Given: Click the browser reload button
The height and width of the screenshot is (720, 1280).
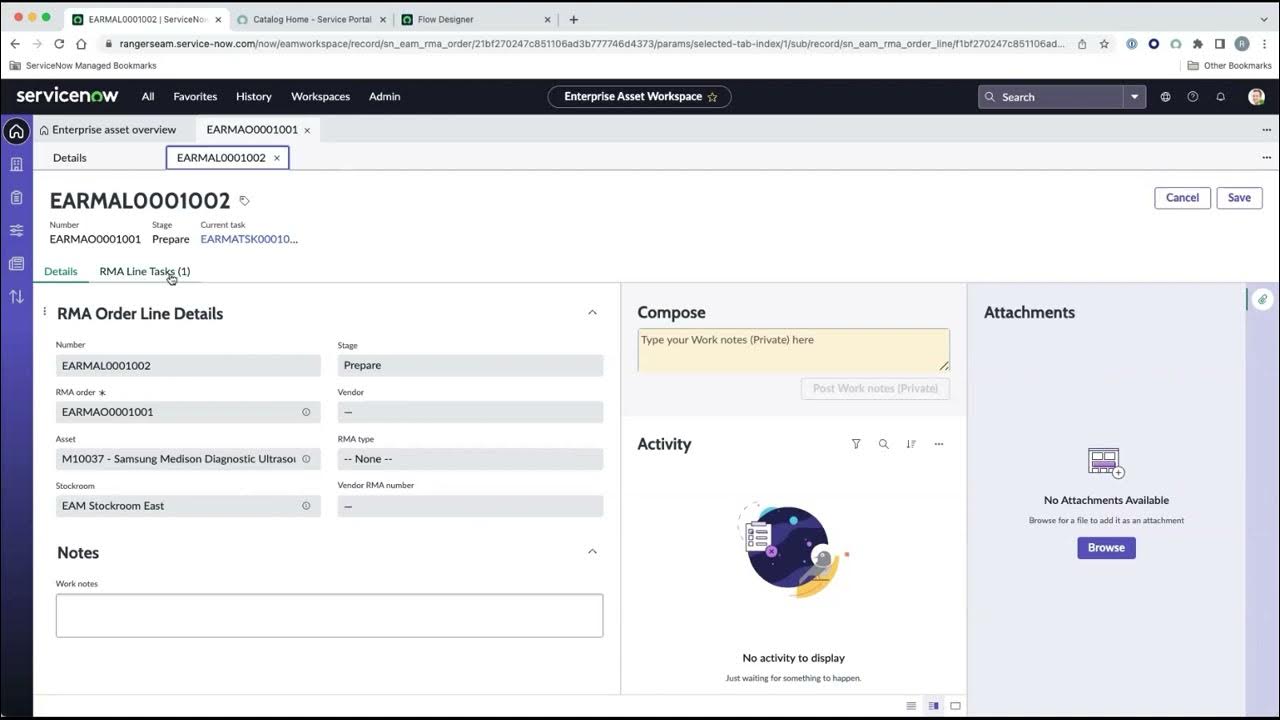Looking at the screenshot, I should pos(59,44).
